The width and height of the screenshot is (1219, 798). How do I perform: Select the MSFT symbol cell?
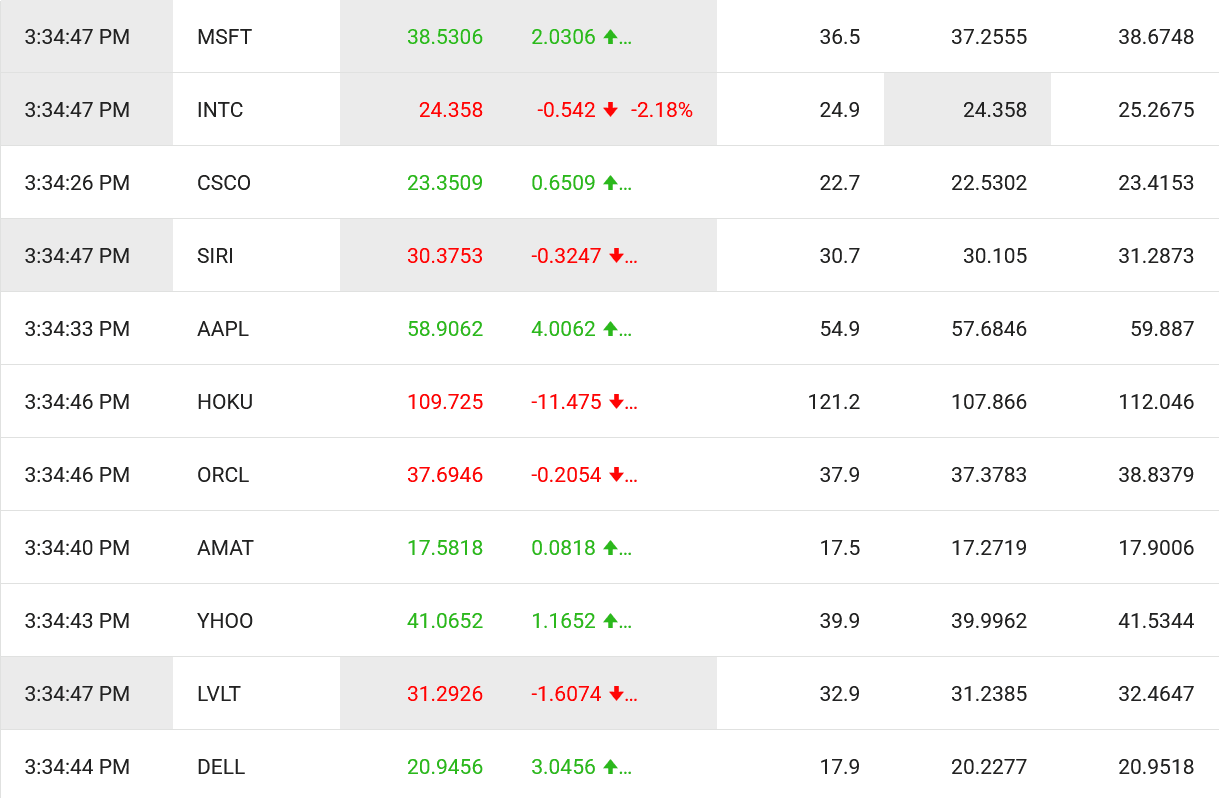[256, 37]
